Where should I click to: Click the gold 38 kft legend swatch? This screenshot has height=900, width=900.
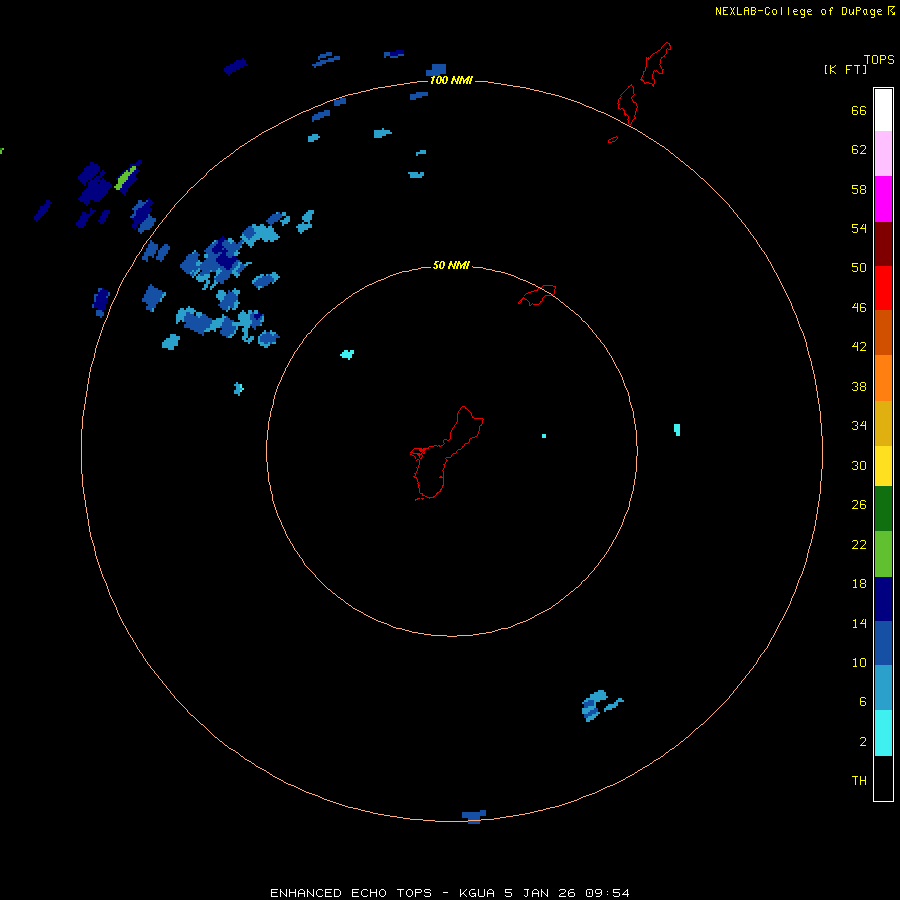click(883, 423)
